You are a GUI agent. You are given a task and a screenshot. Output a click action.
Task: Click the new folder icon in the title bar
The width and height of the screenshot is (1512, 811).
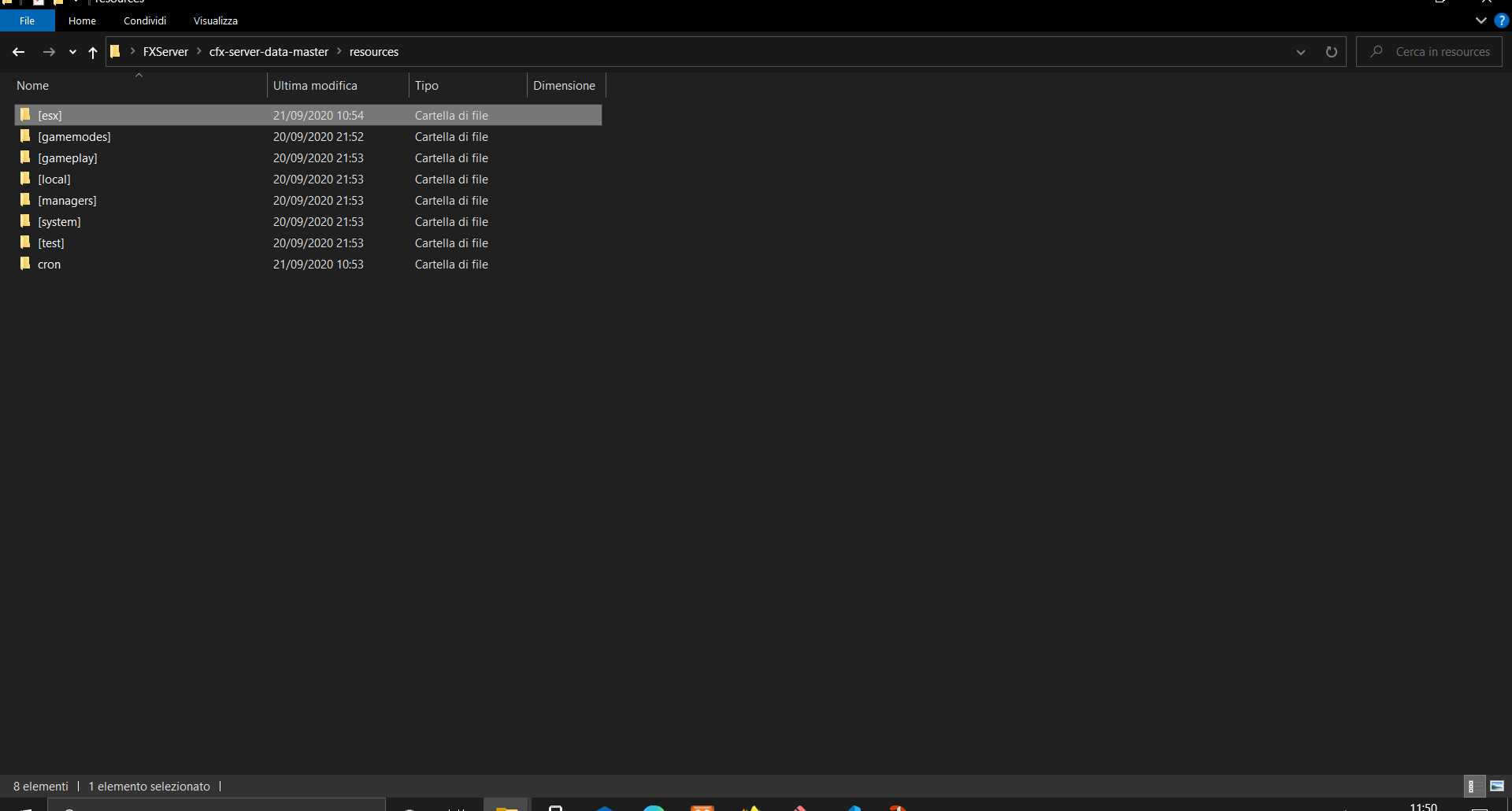tap(57, 2)
